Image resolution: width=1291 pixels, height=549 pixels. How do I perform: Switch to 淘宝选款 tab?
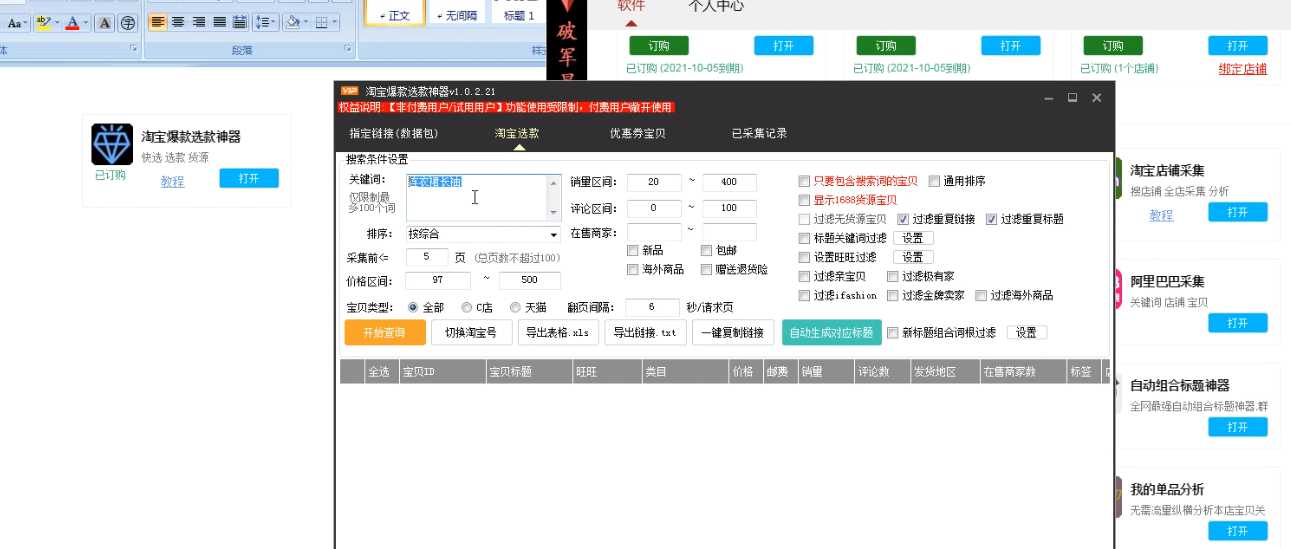click(x=516, y=133)
